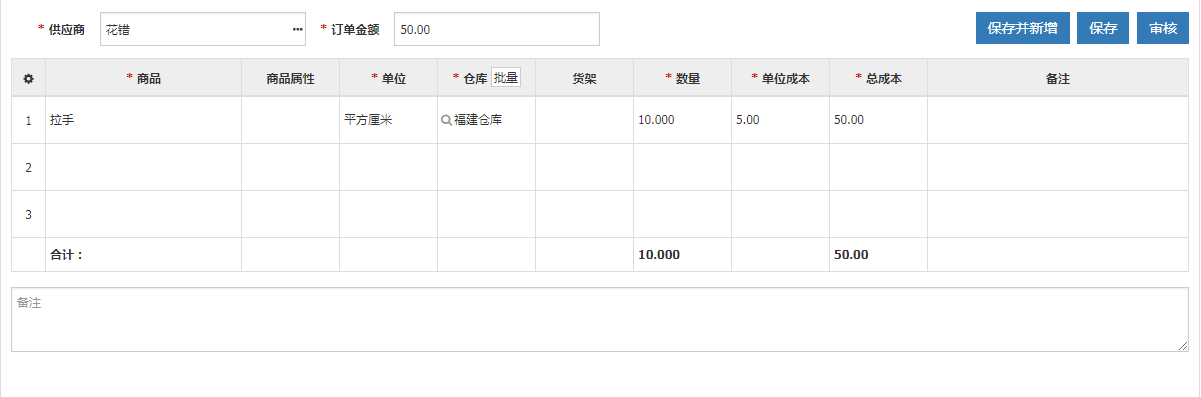Click the 保存 button
Screen dimensions: 1201x397
click(1103, 28)
